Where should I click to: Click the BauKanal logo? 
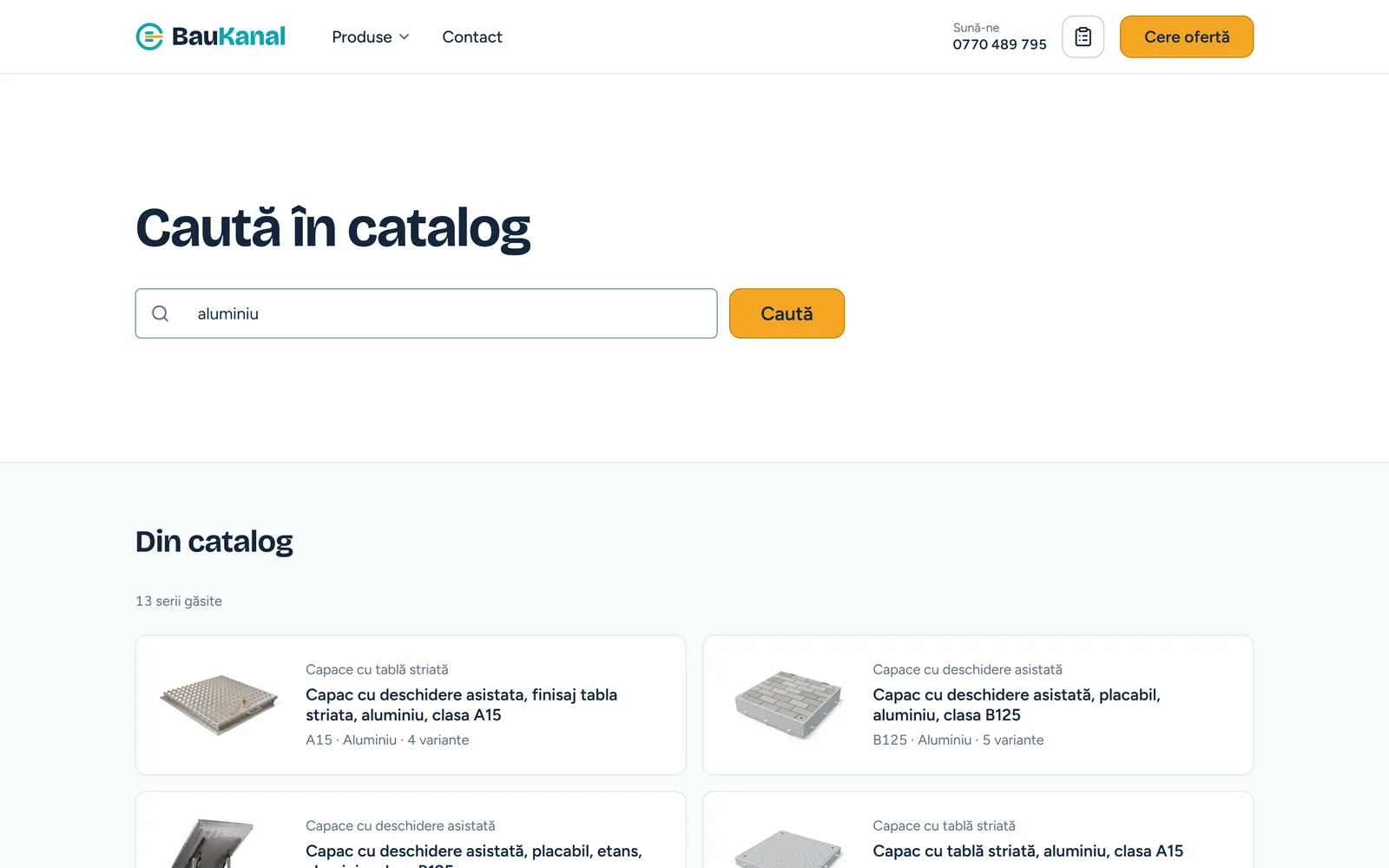(211, 36)
